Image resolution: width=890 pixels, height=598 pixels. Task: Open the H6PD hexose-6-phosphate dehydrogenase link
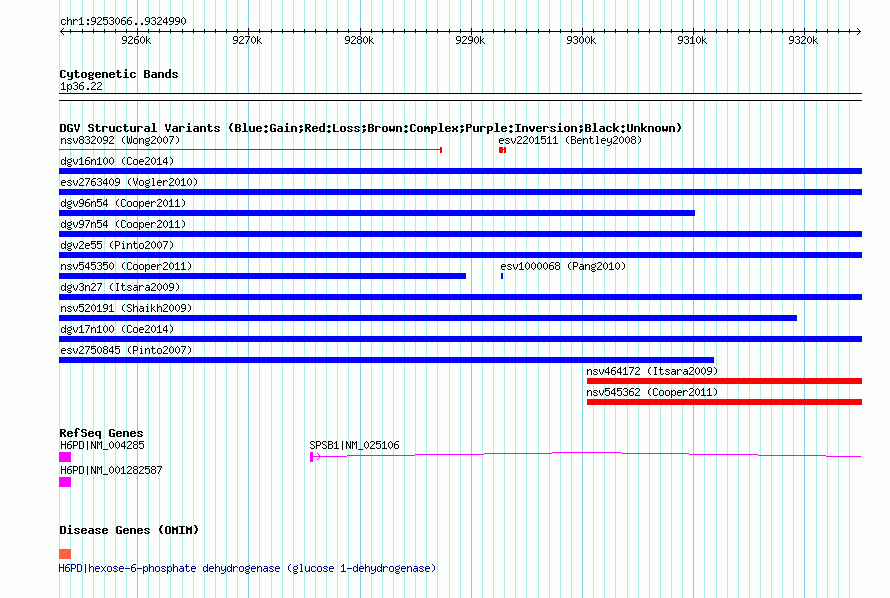[247, 568]
